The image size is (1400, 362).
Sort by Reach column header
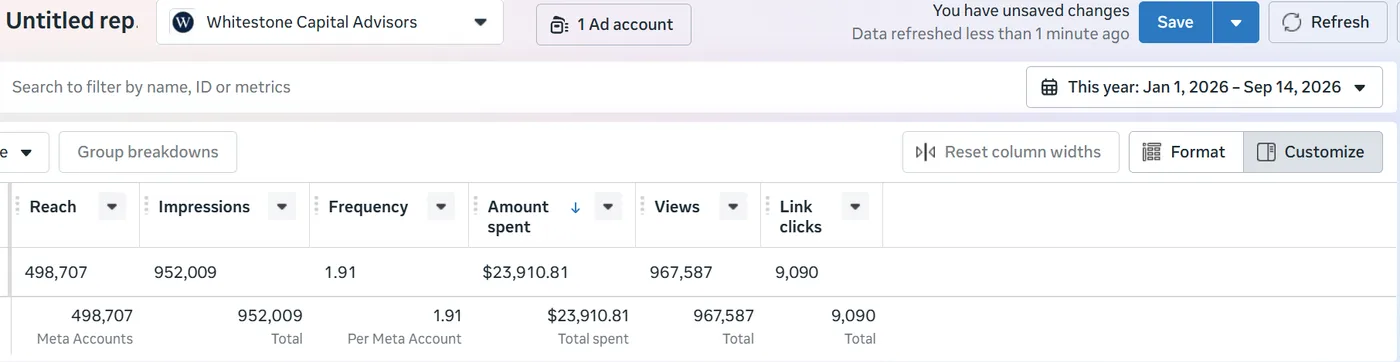pyautogui.click(x=53, y=207)
